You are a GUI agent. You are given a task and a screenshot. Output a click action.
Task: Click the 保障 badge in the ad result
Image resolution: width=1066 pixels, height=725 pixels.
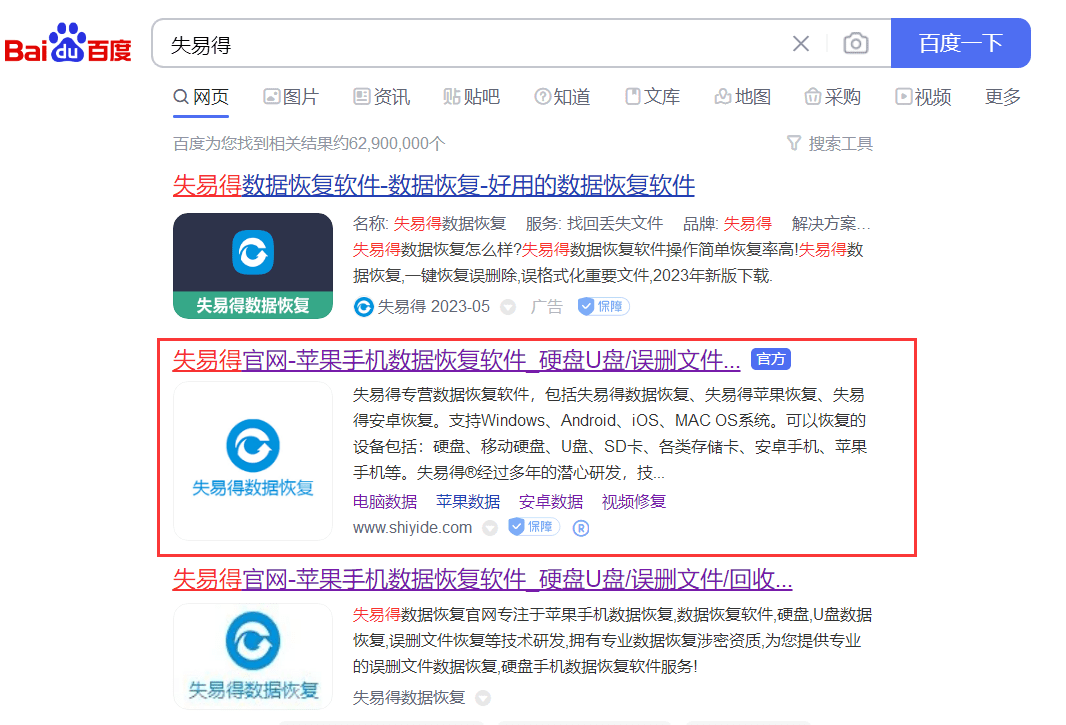604,307
